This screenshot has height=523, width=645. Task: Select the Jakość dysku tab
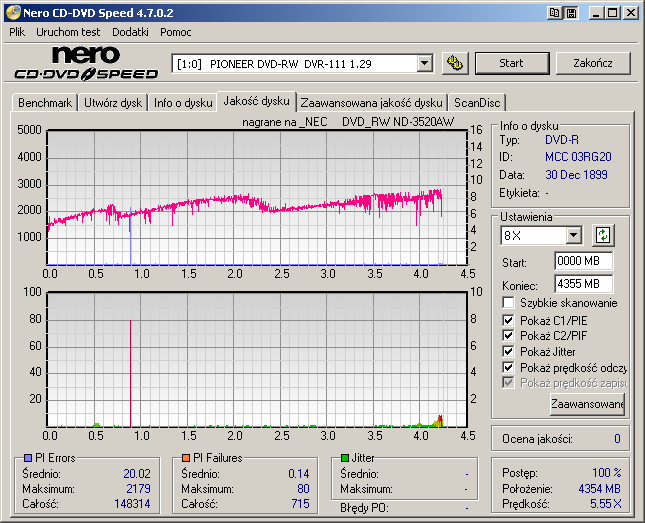coord(256,101)
